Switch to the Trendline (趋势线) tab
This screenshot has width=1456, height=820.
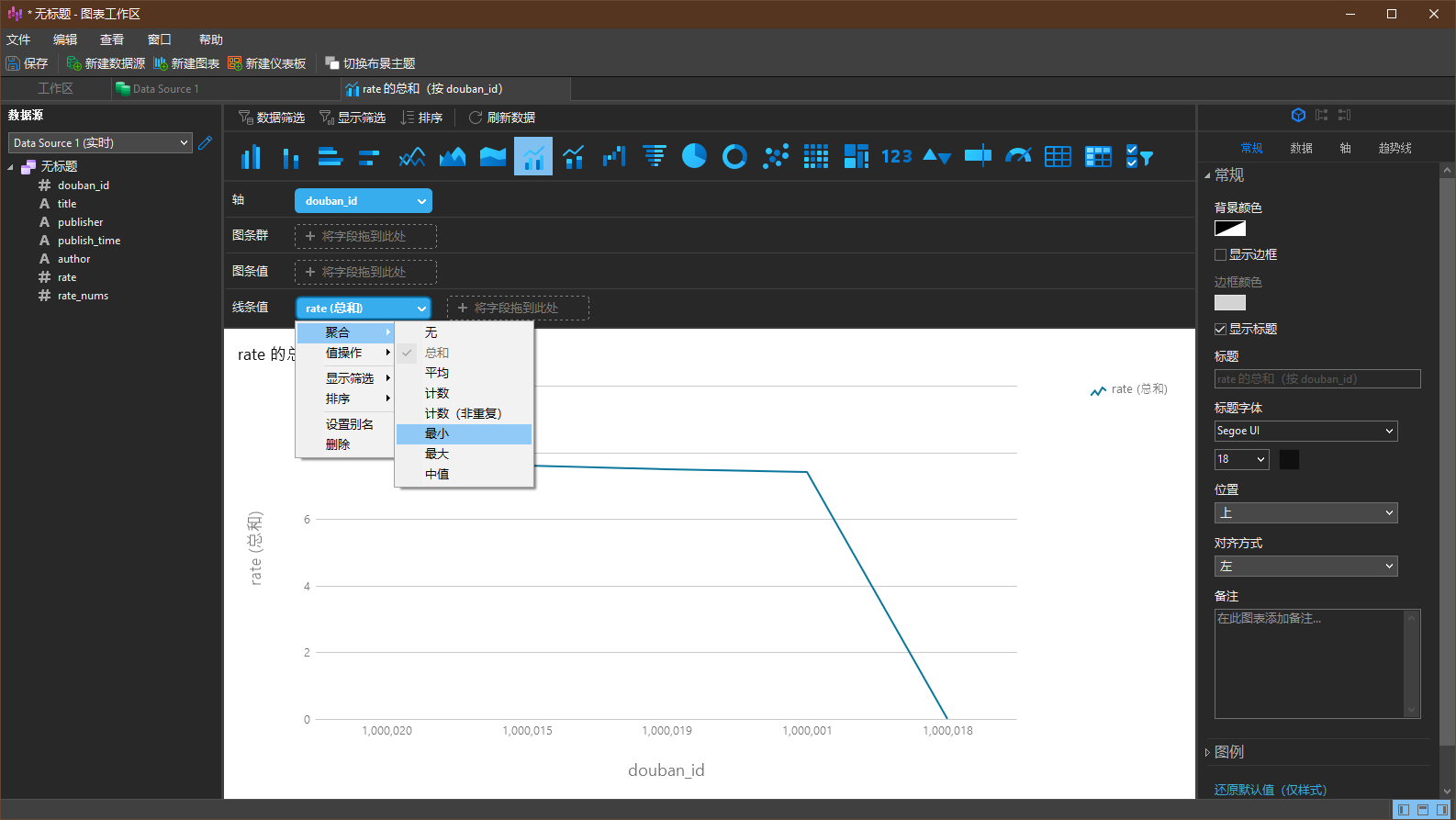click(x=1394, y=148)
